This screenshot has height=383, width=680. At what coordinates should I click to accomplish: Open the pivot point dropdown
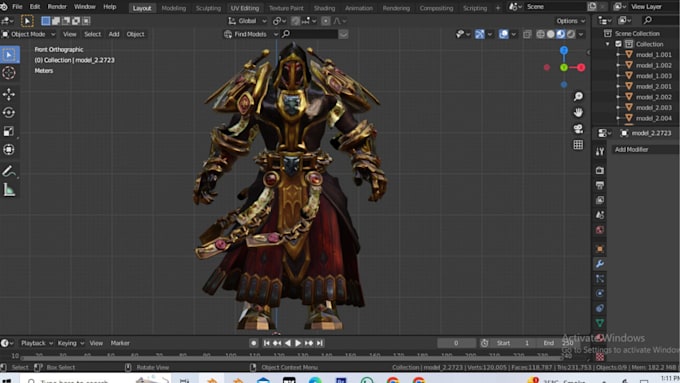click(x=278, y=21)
